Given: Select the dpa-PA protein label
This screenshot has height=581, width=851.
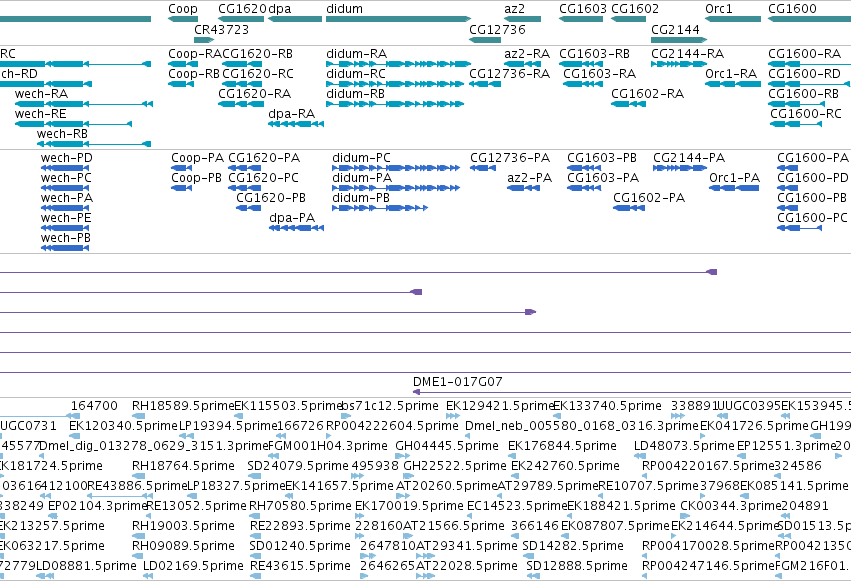Looking at the screenshot, I should coord(292,218).
